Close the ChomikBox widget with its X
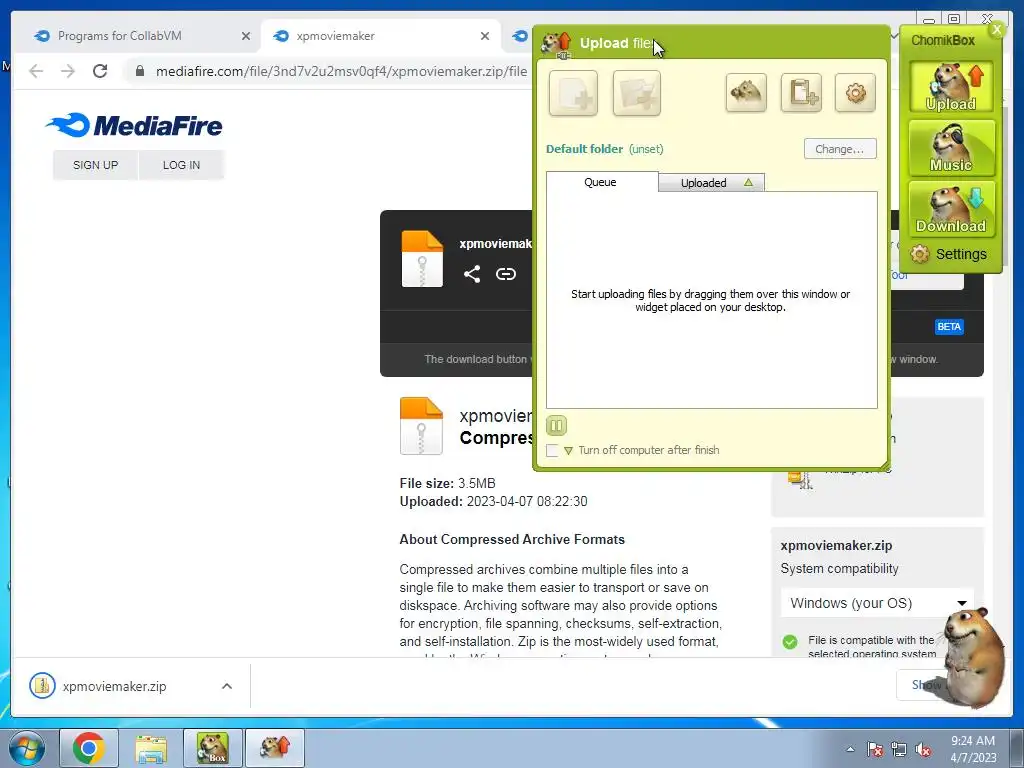The width and height of the screenshot is (1024, 768). pos(997,29)
